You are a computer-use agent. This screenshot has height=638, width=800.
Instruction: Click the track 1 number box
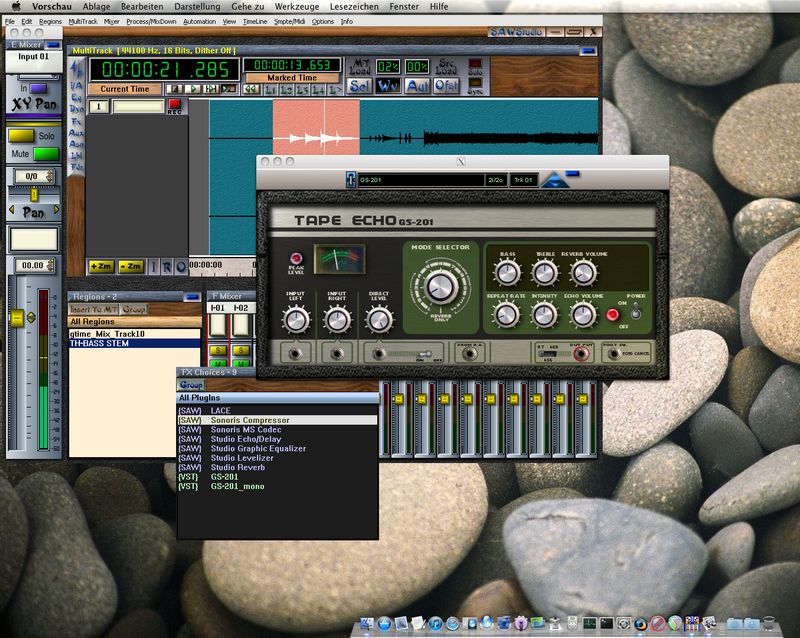coord(99,106)
